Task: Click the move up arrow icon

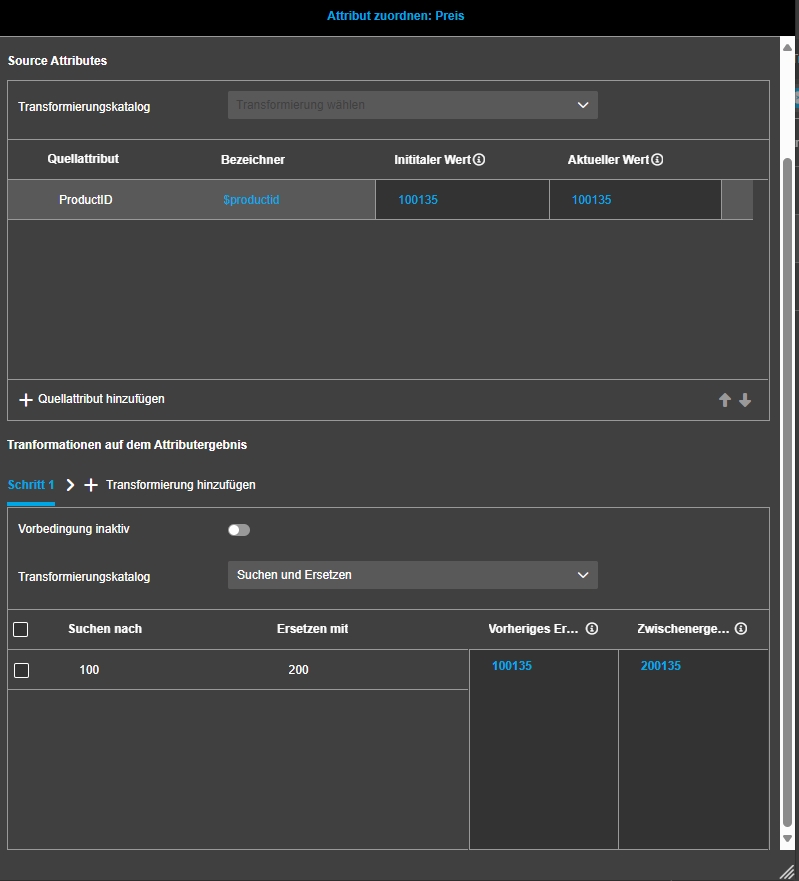Action: [x=725, y=400]
